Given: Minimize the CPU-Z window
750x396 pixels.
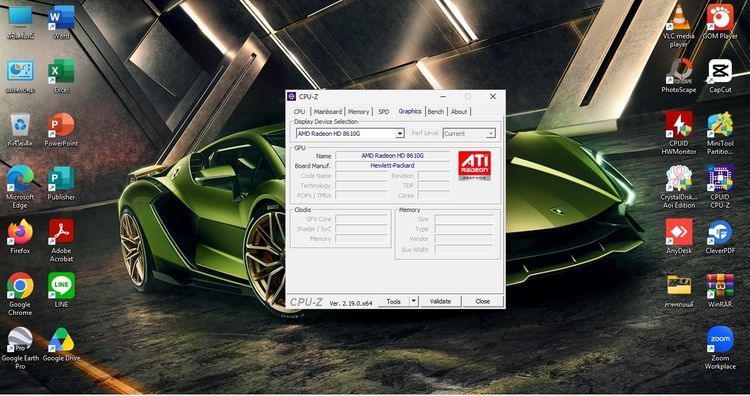Looking at the screenshot, I should tap(443, 97).
